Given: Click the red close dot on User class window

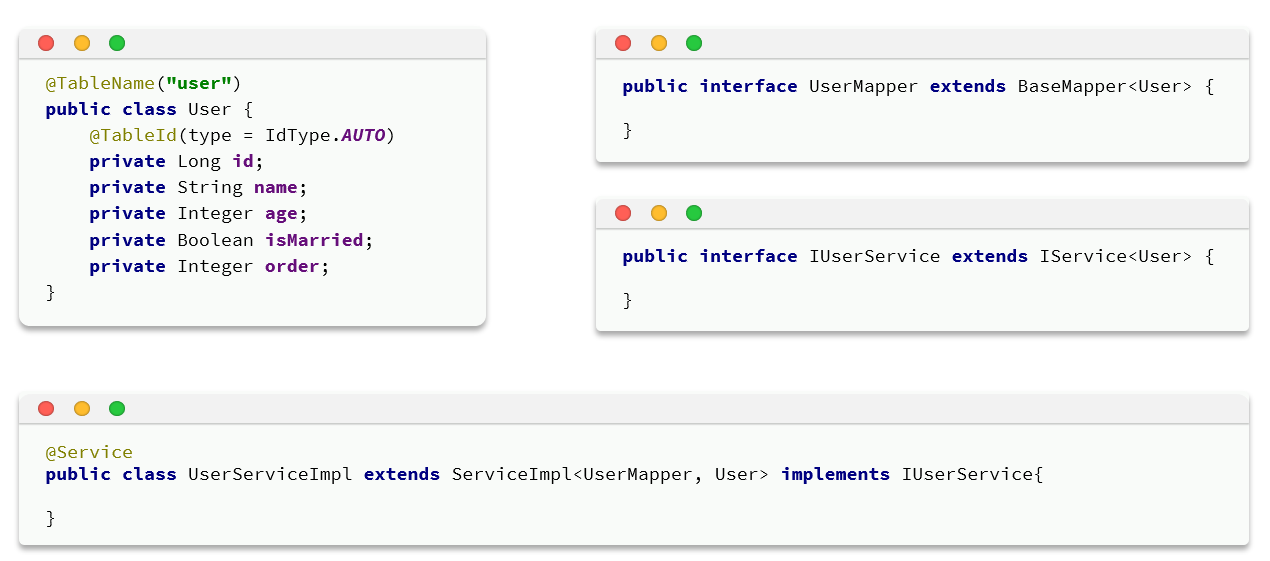Looking at the screenshot, I should point(46,43).
